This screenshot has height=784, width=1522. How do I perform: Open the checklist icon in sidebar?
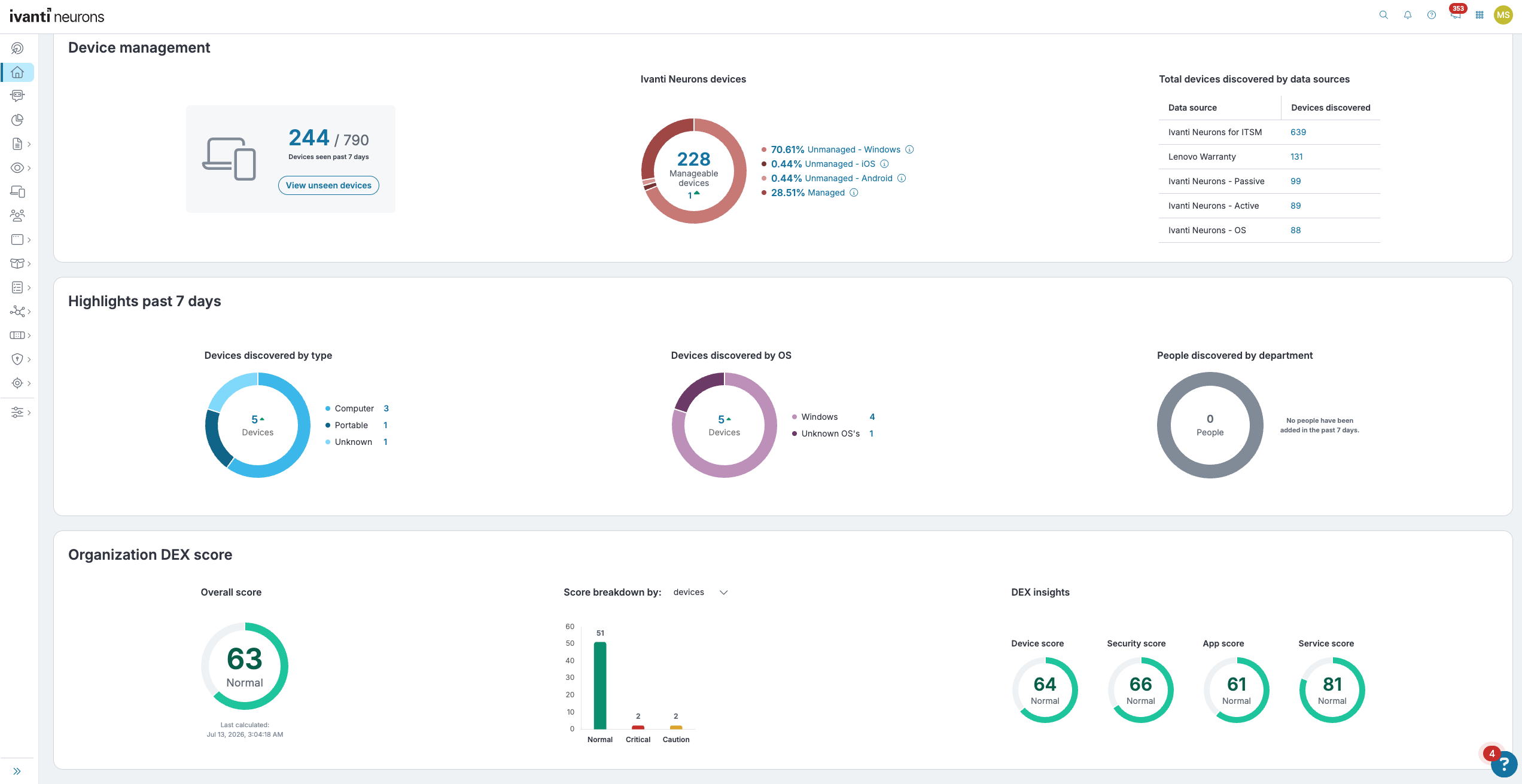17,288
